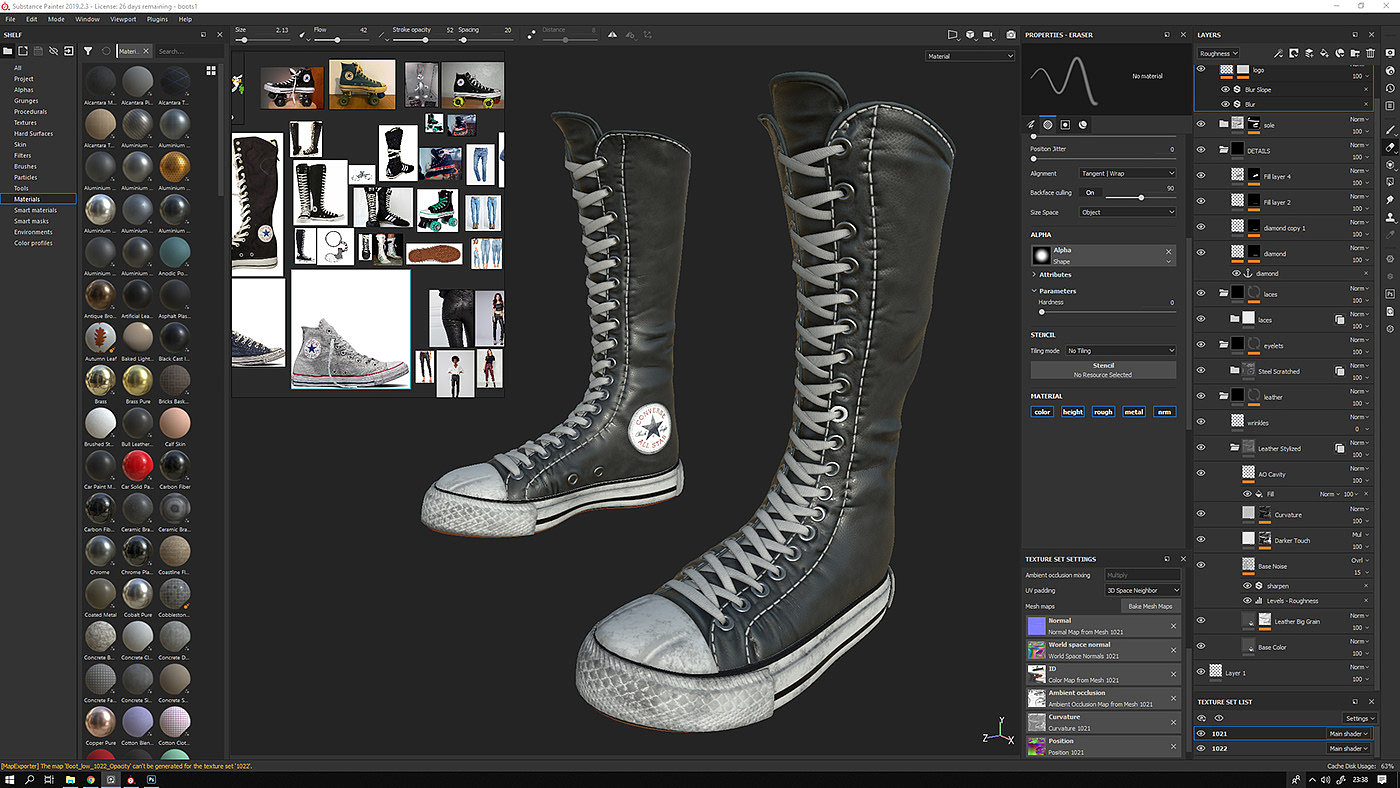Toggle visibility of the laces folder
Image resolution: width=1400 pixels, height=788 pixels.
click(1201, 294)
